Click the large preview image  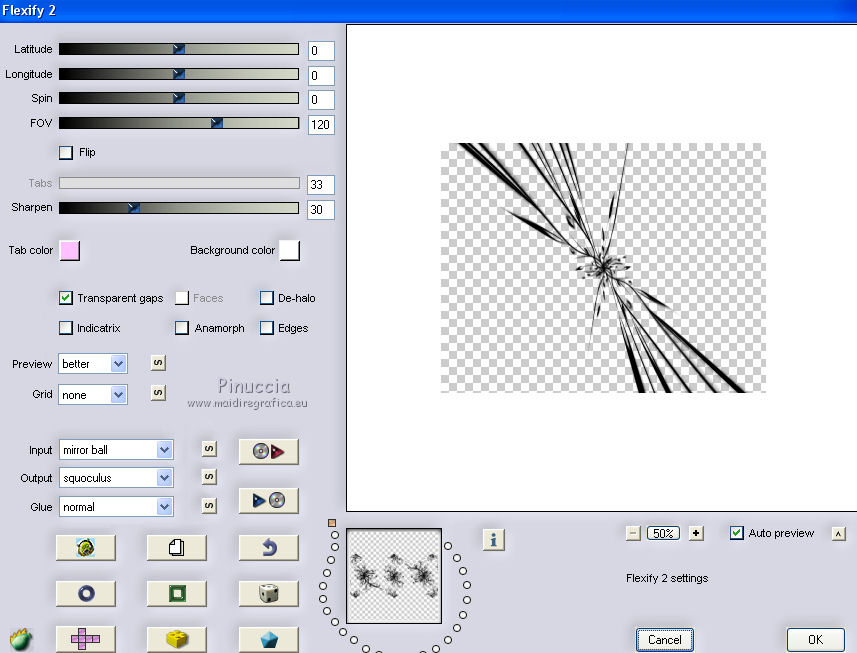[603, 268]
